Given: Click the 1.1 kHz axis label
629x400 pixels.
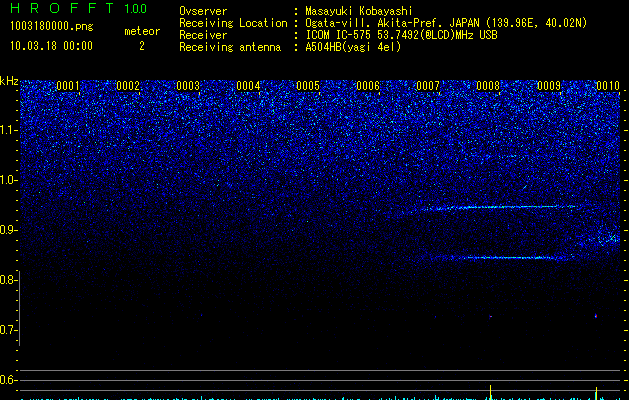Looking at the screenshot, I should pos(7,130).
